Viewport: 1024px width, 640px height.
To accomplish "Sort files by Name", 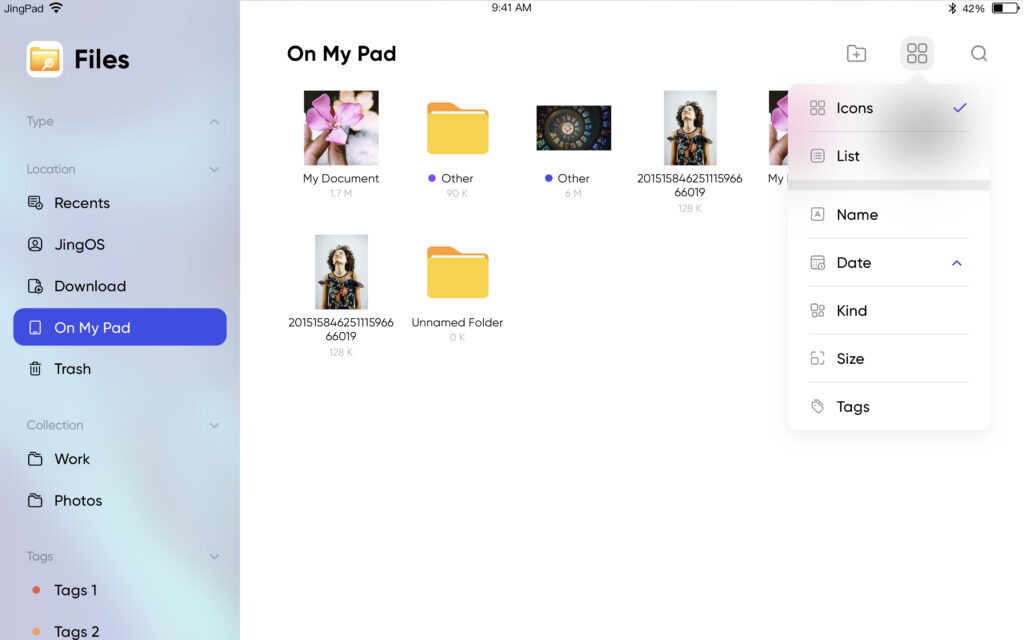I will (857, 215).
